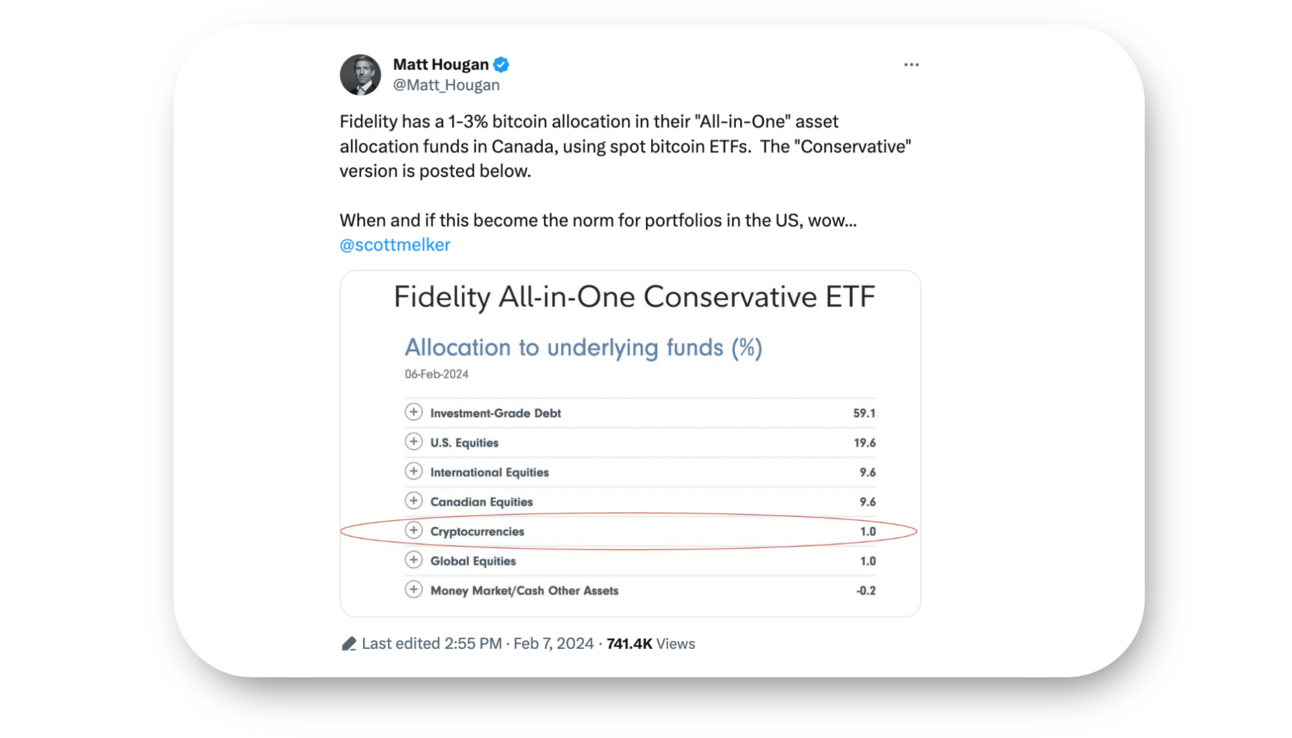1292x738 pixels.
Task: Click plus icon beside Money Market/Cash
Action: tap(413, 589)
